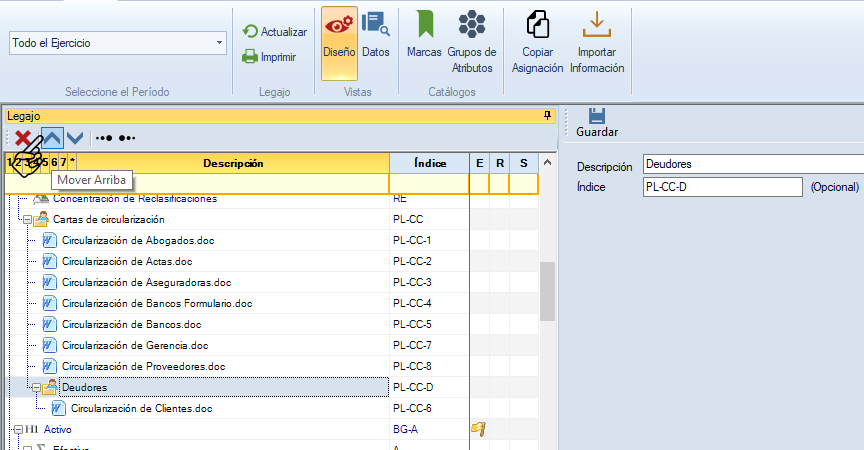Switch to Diseño view
864x450 pixels.
point(339,44)
